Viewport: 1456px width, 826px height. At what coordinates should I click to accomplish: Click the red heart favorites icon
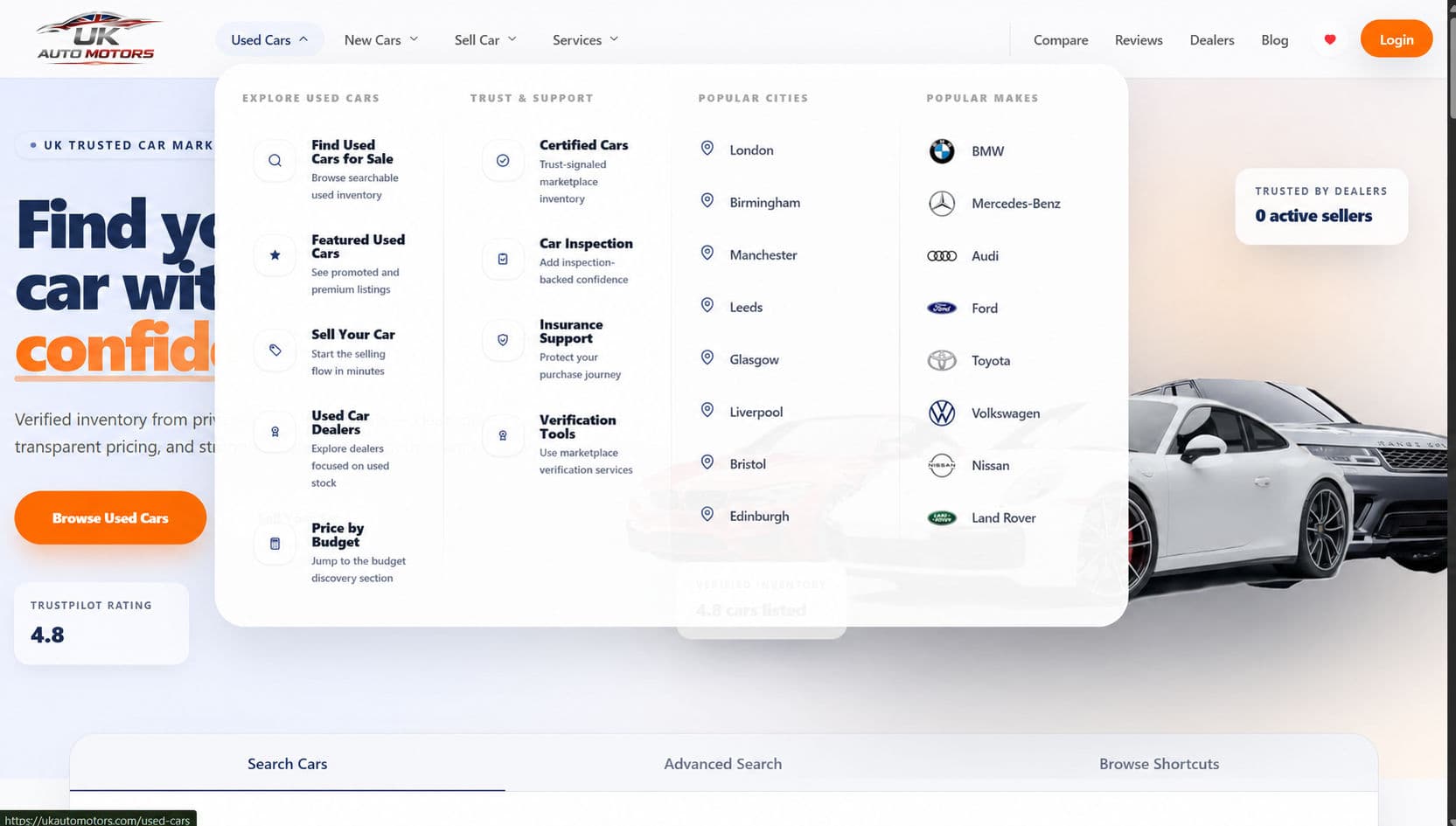(1330, 39)
